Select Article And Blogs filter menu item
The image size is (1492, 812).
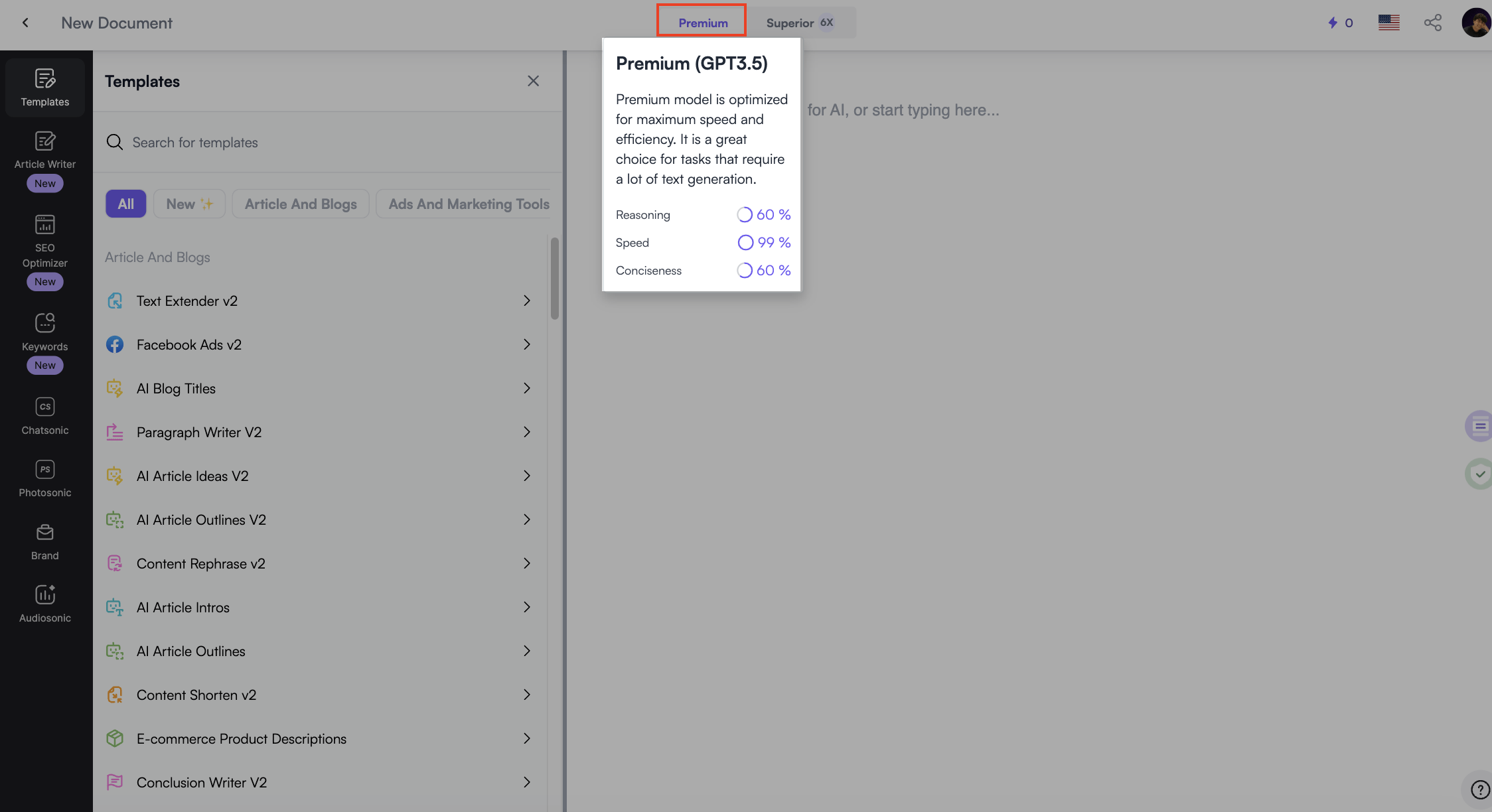(300, 203)
